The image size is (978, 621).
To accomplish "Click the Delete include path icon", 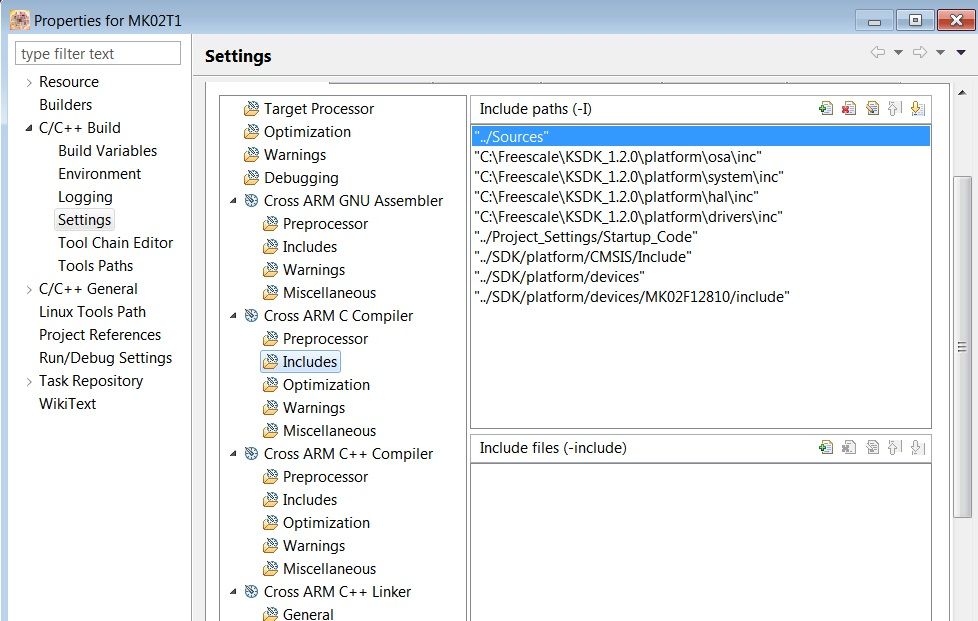I will (849, 109).
